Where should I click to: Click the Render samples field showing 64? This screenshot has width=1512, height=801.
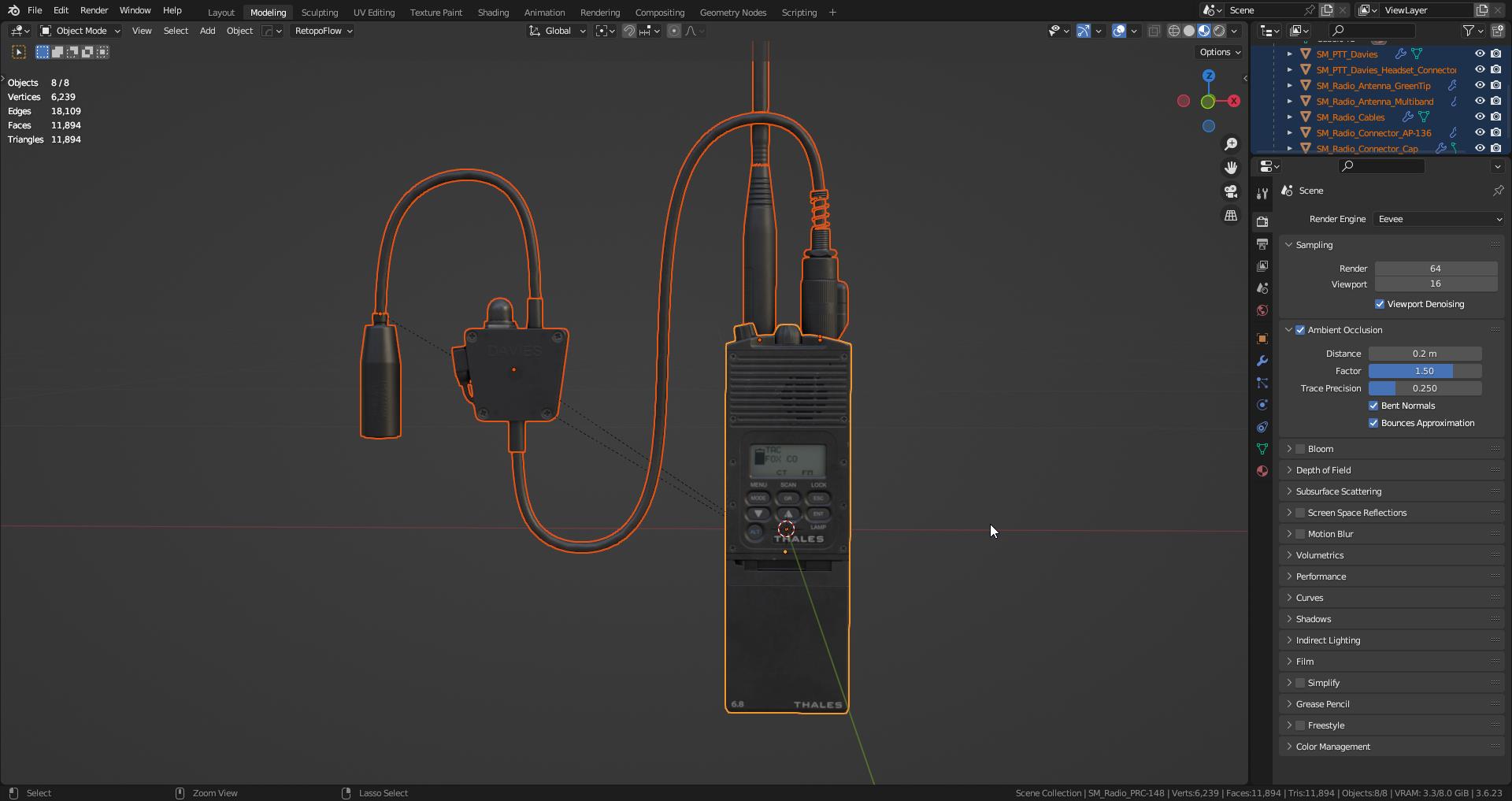click(x=1436, y=269)
